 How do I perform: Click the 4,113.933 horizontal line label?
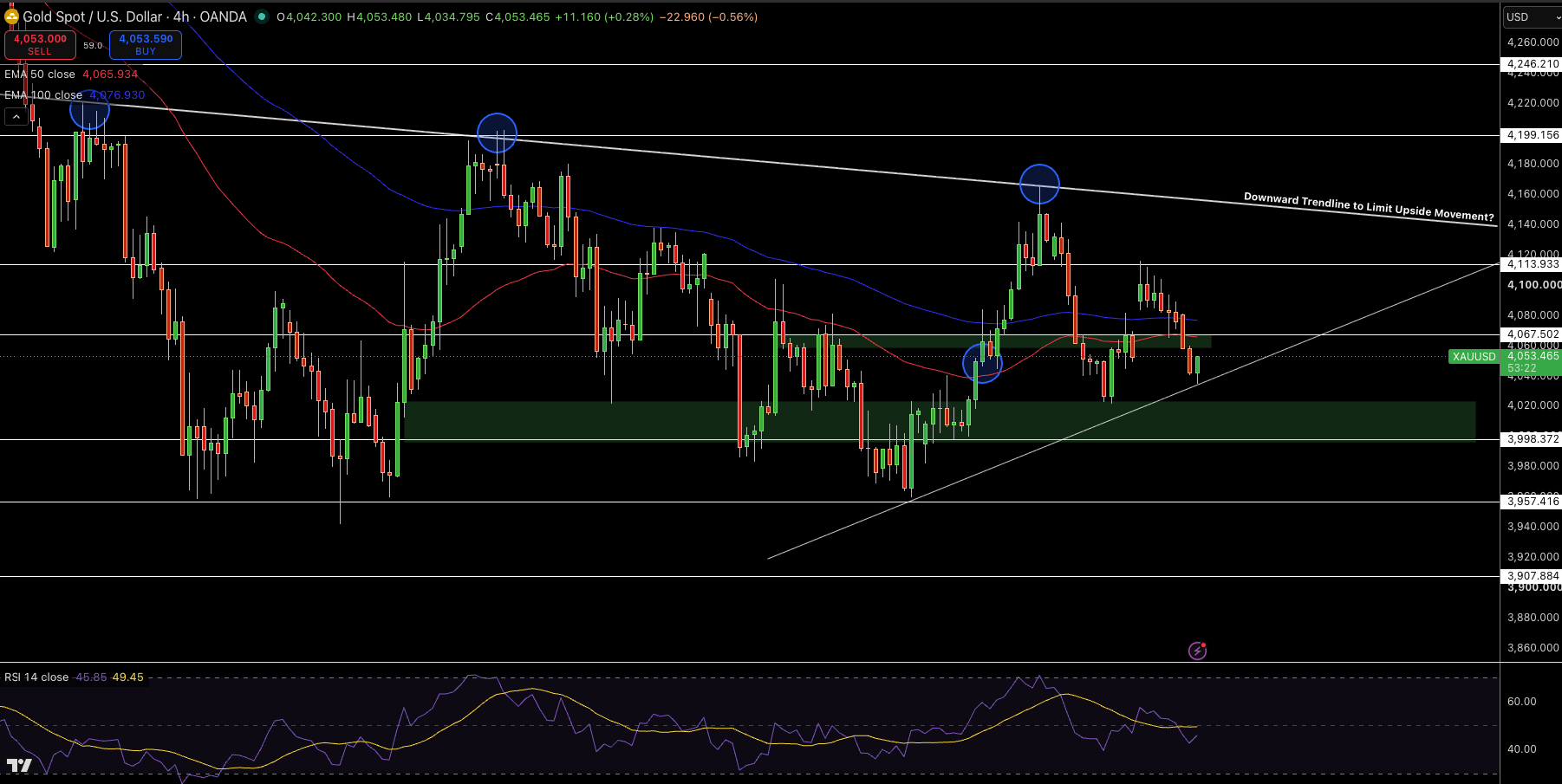coord(1532,264)
